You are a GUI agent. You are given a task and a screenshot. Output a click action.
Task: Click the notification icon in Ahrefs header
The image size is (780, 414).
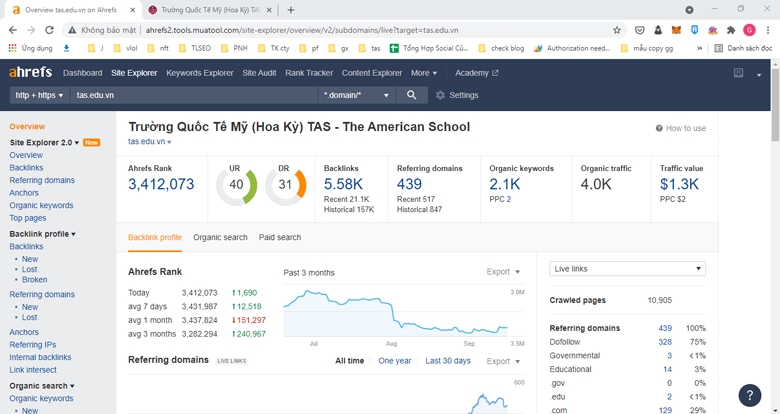click(739, 73)
